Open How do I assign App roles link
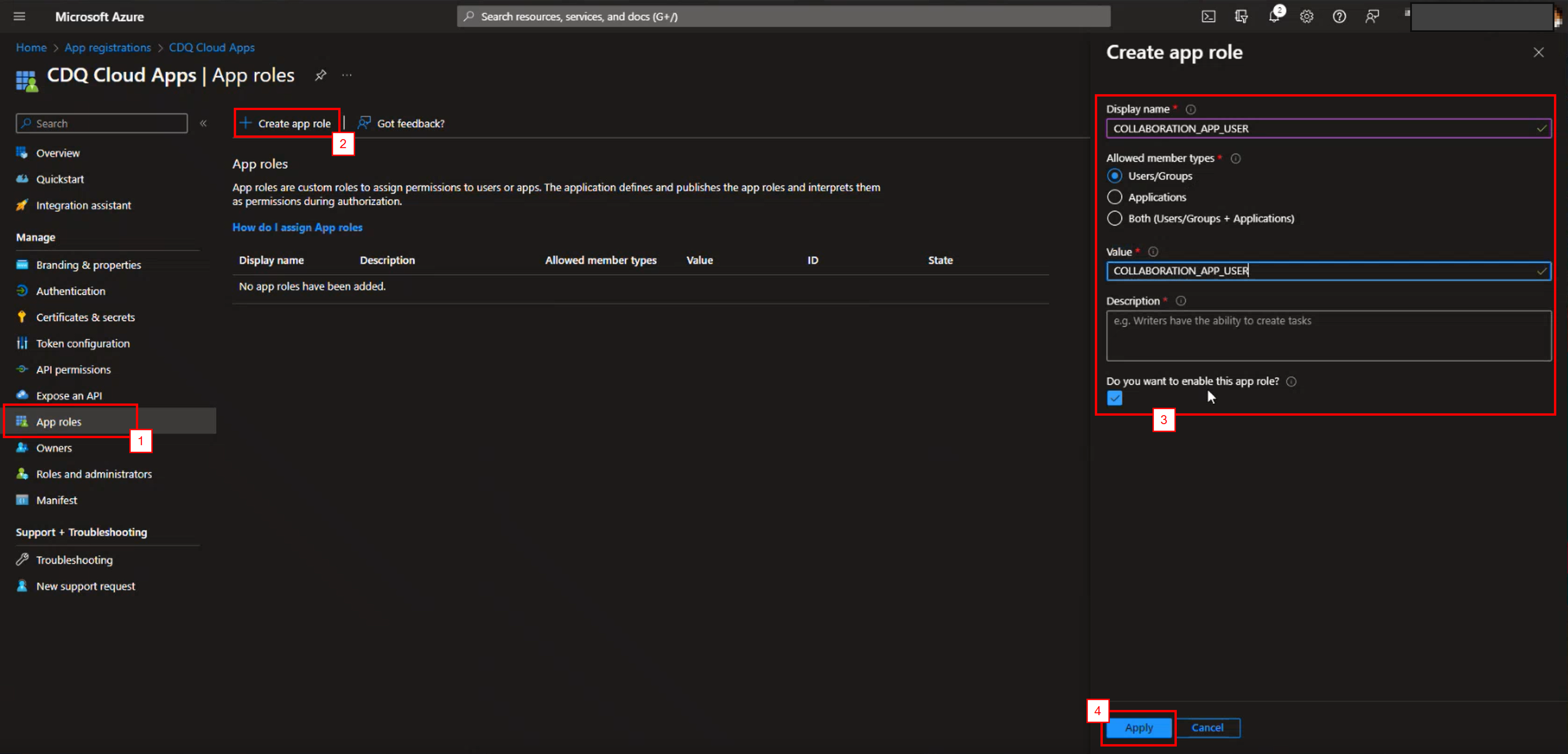The height and width of the screenshot is (754, 1568). 297,227
